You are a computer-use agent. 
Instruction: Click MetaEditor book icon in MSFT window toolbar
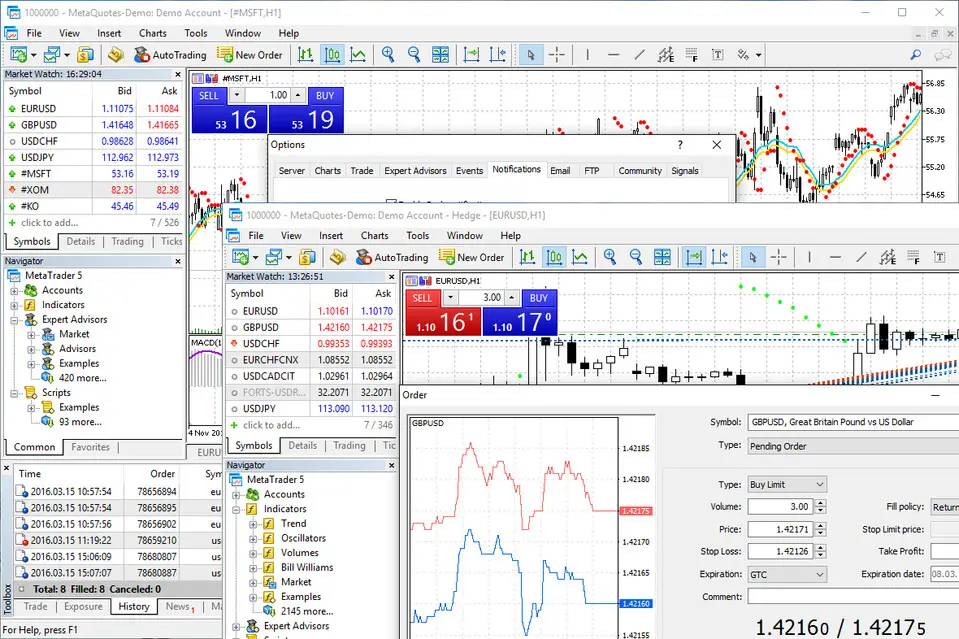point(116,55)
